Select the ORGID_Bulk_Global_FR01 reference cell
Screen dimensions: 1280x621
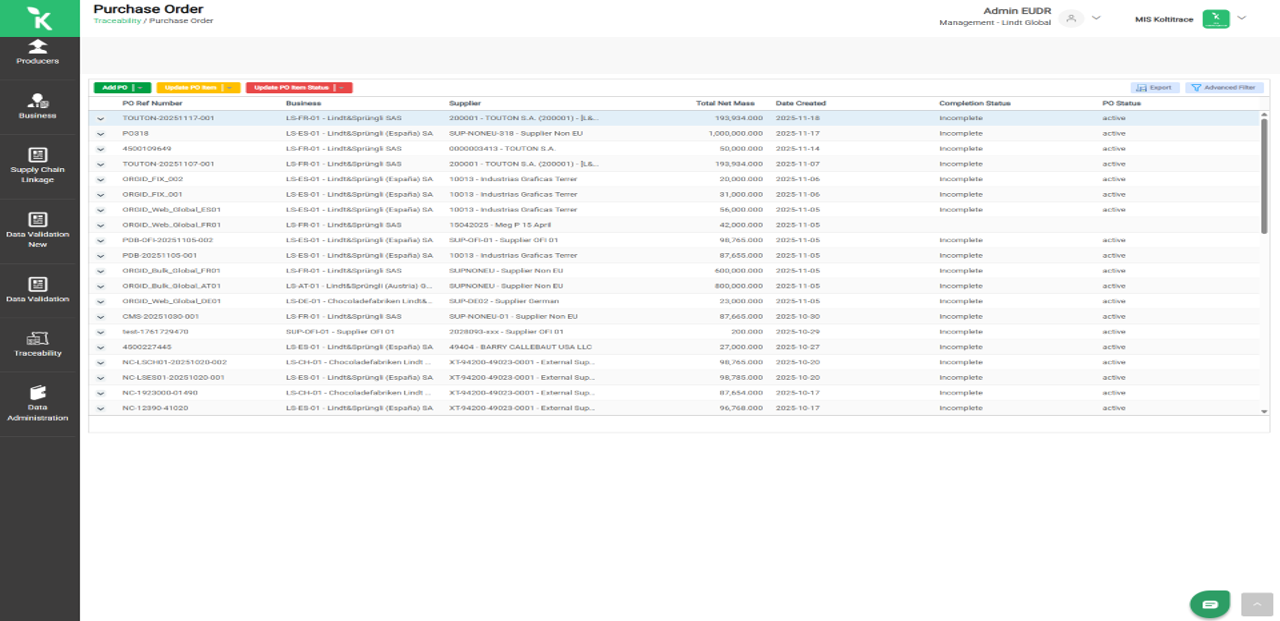point(171,271)
